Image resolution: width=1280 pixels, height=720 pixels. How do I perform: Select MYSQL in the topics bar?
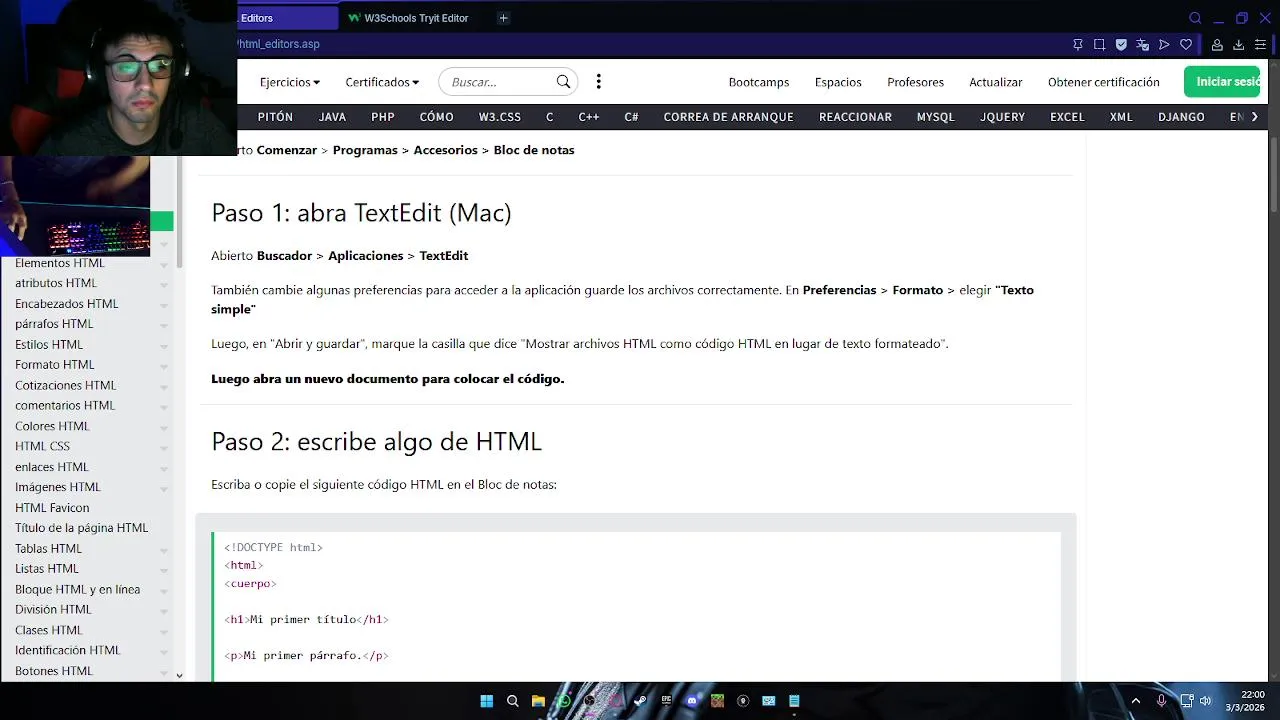pos(936,117)
